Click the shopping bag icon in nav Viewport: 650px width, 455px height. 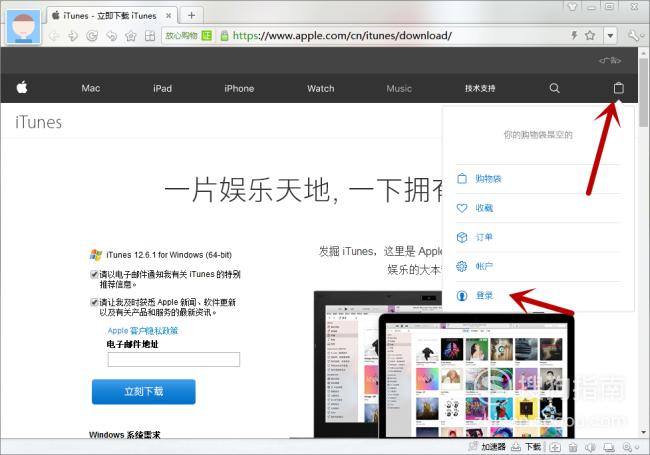pos(618,88)
